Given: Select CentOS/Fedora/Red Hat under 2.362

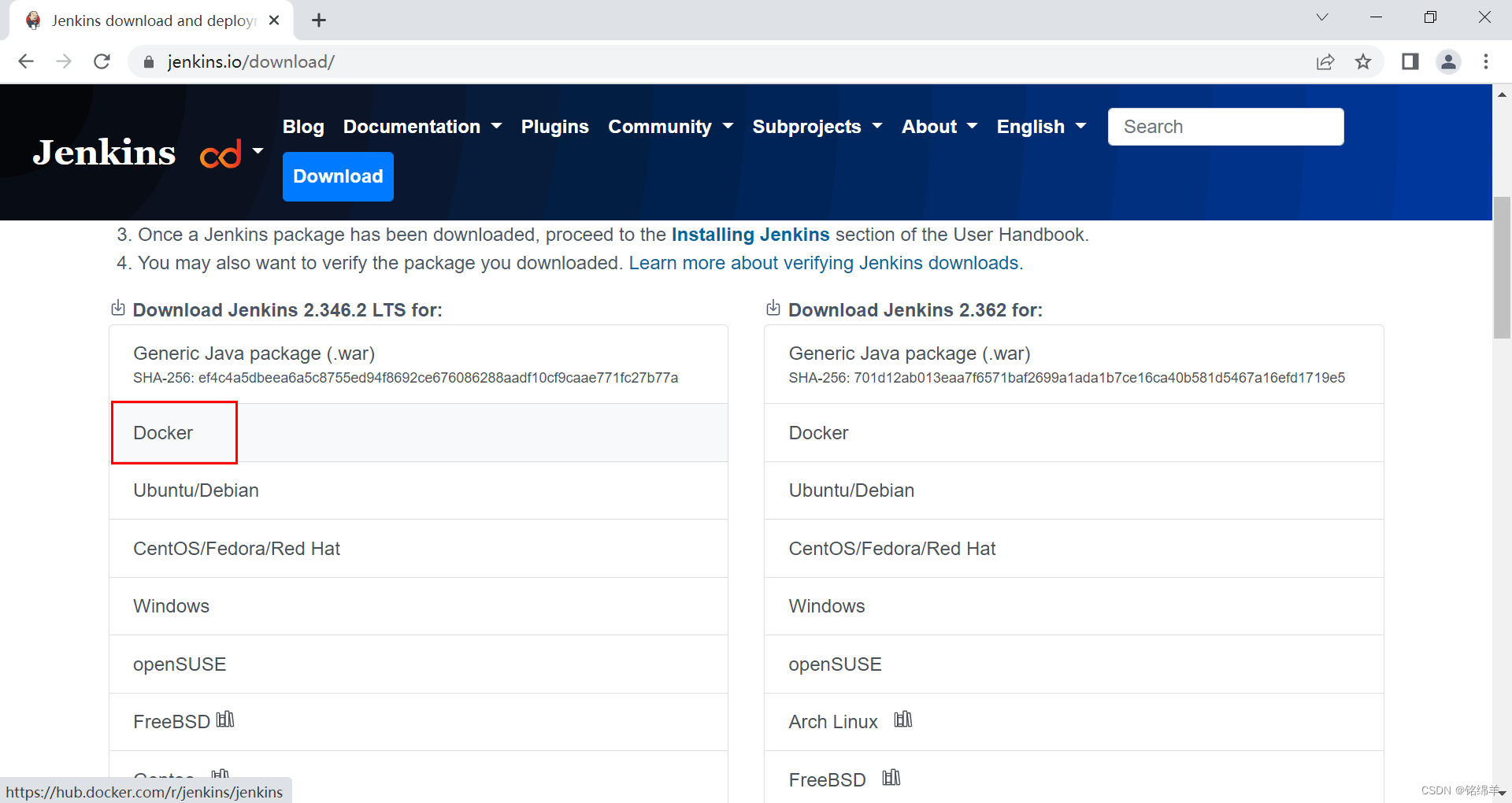Looking at the screenshot, I should 1074,549.
